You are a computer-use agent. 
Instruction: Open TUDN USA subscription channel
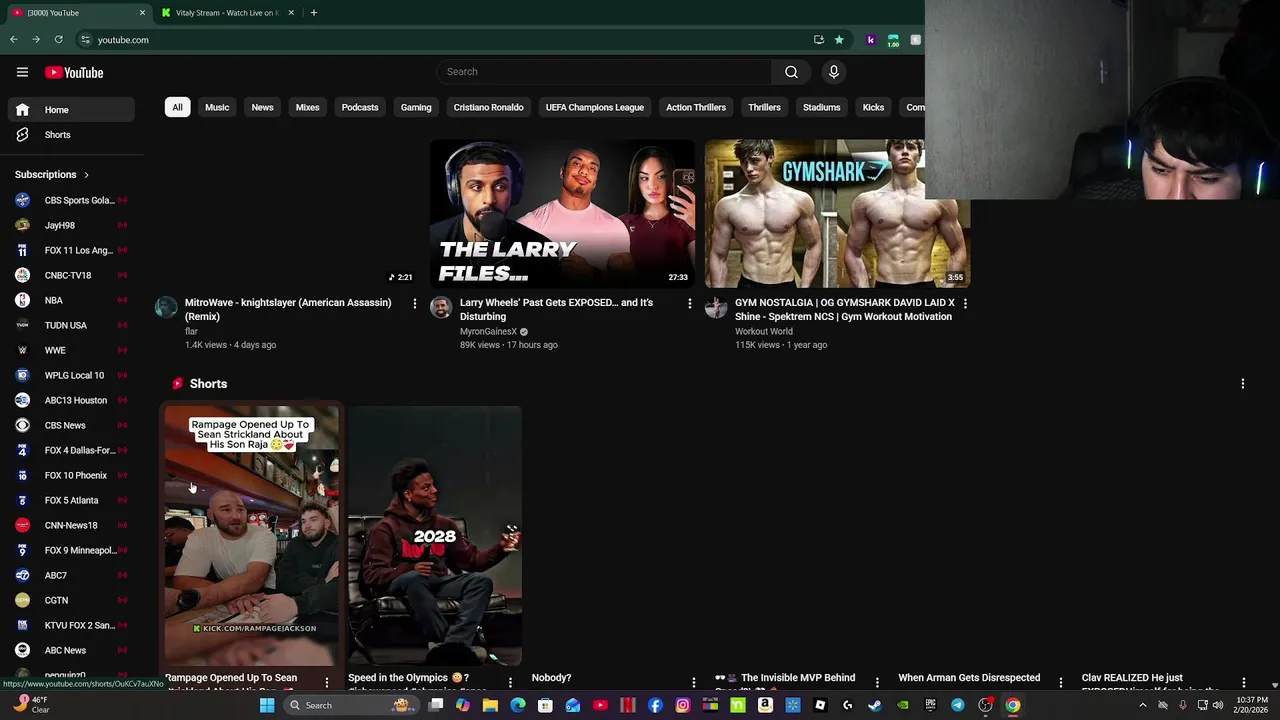[71, 325]
